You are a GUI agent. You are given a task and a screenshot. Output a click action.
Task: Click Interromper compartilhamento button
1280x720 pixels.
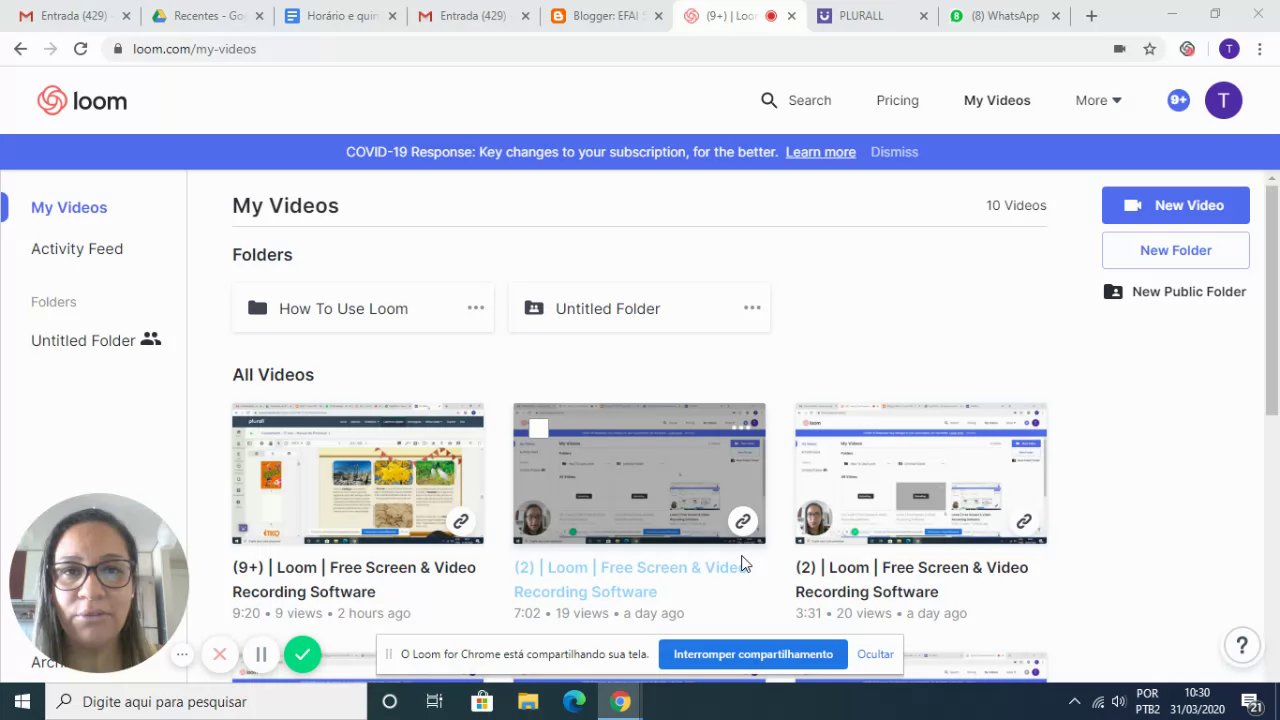coord(753,654)
